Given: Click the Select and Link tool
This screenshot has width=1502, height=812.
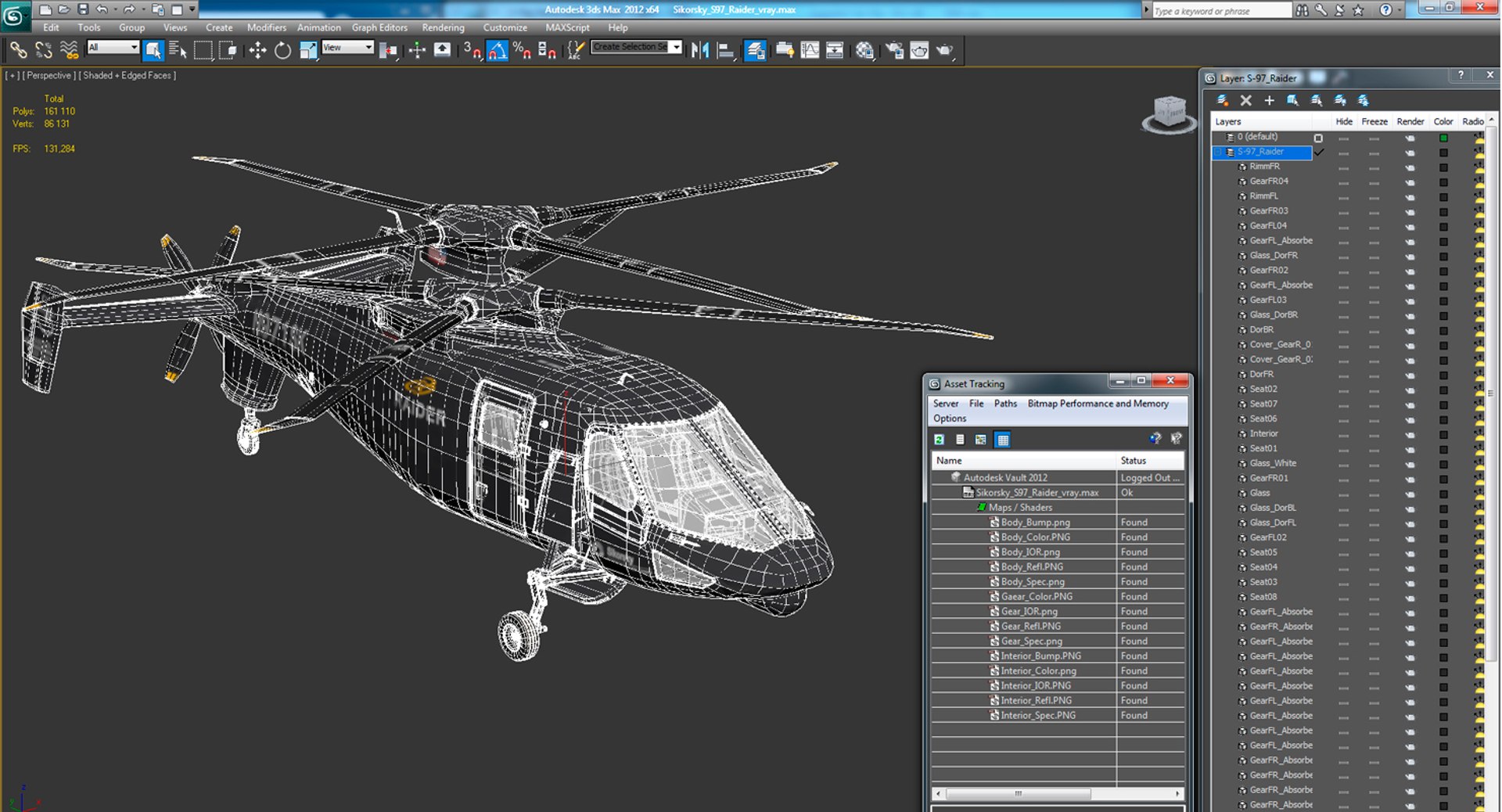Looking at the screenshot, I should pyautogui.click(x=17, y=50).
